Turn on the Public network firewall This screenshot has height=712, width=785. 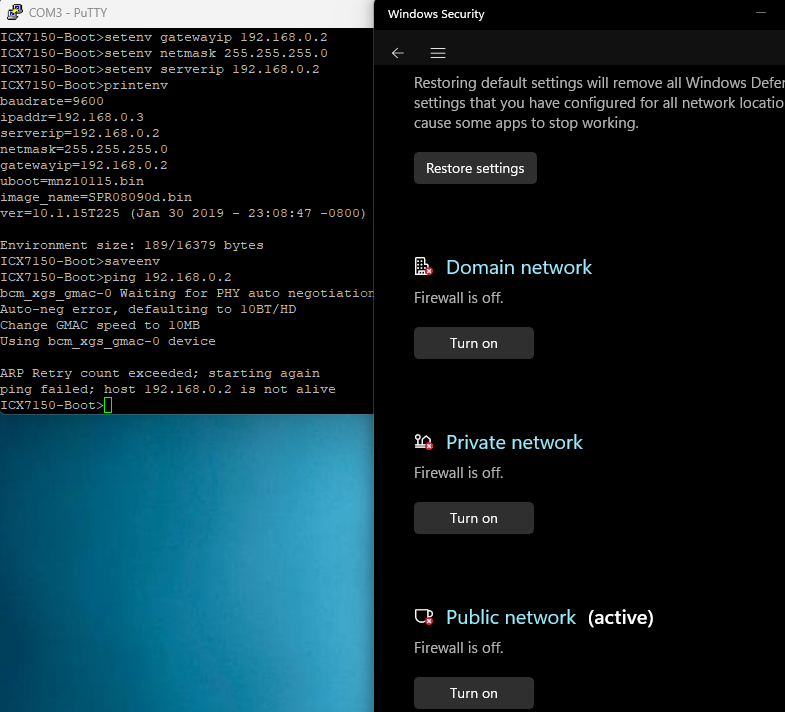pos(473,693)
